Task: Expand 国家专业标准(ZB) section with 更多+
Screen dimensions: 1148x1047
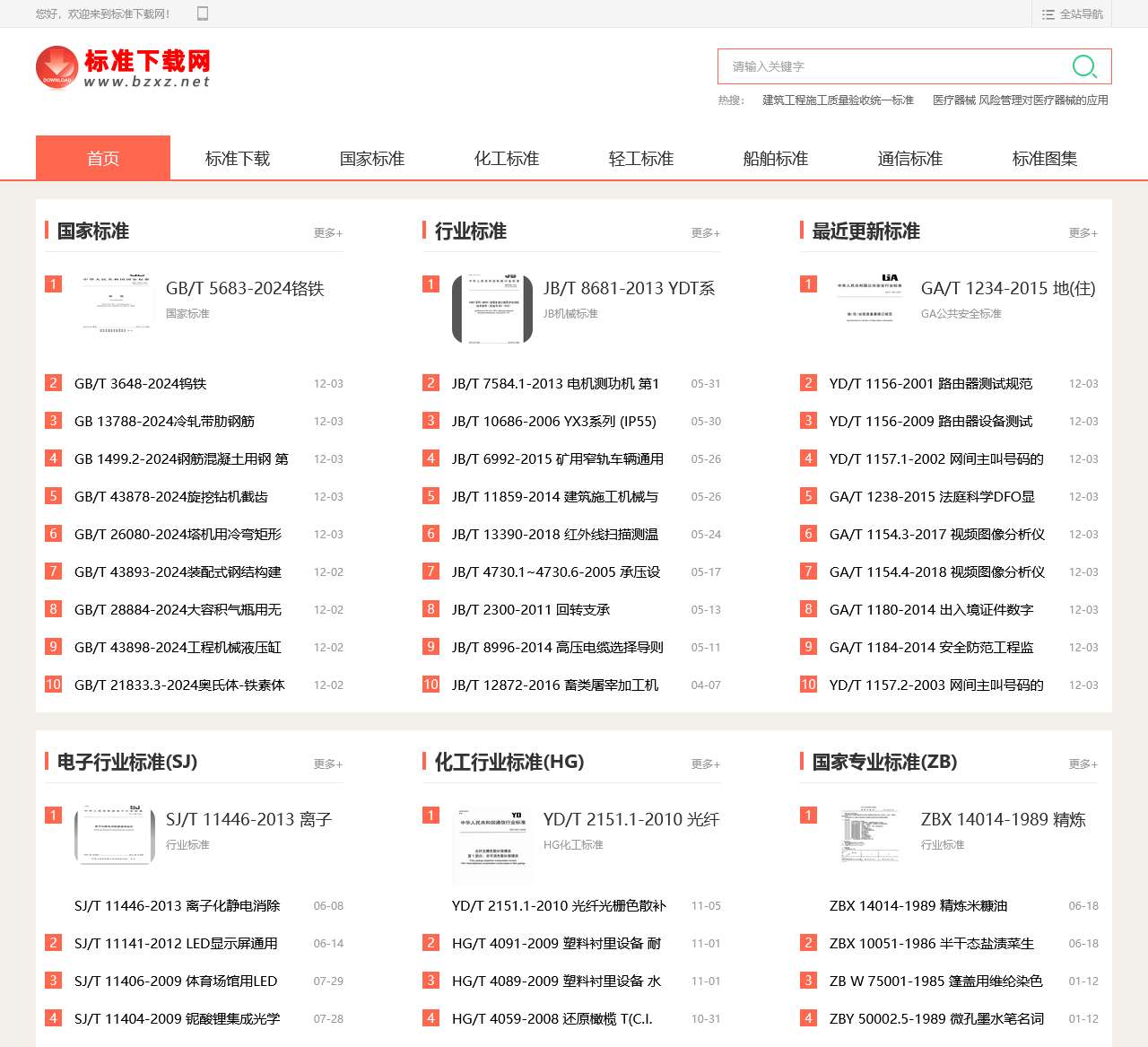Action: [x=1083, y=764]
